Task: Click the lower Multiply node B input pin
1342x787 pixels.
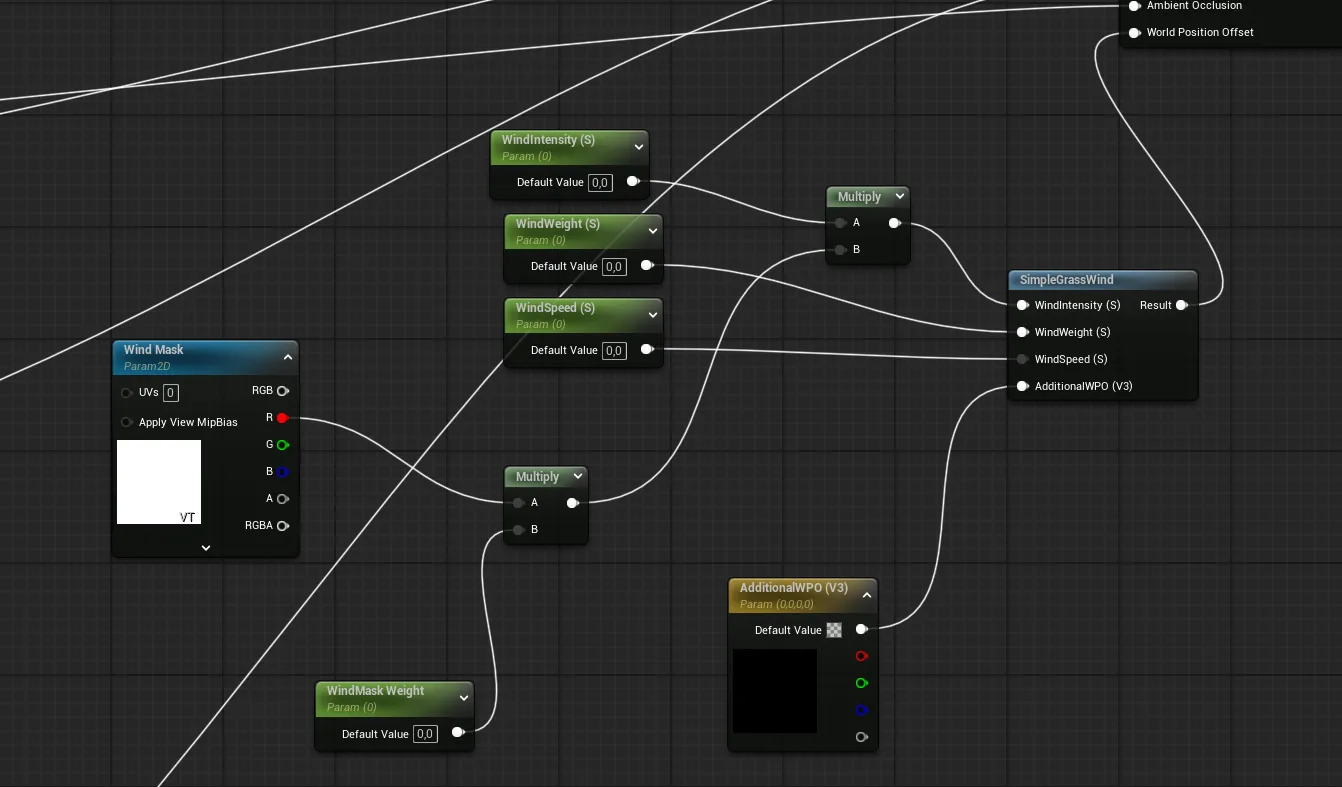Action: tap(518, 530)
